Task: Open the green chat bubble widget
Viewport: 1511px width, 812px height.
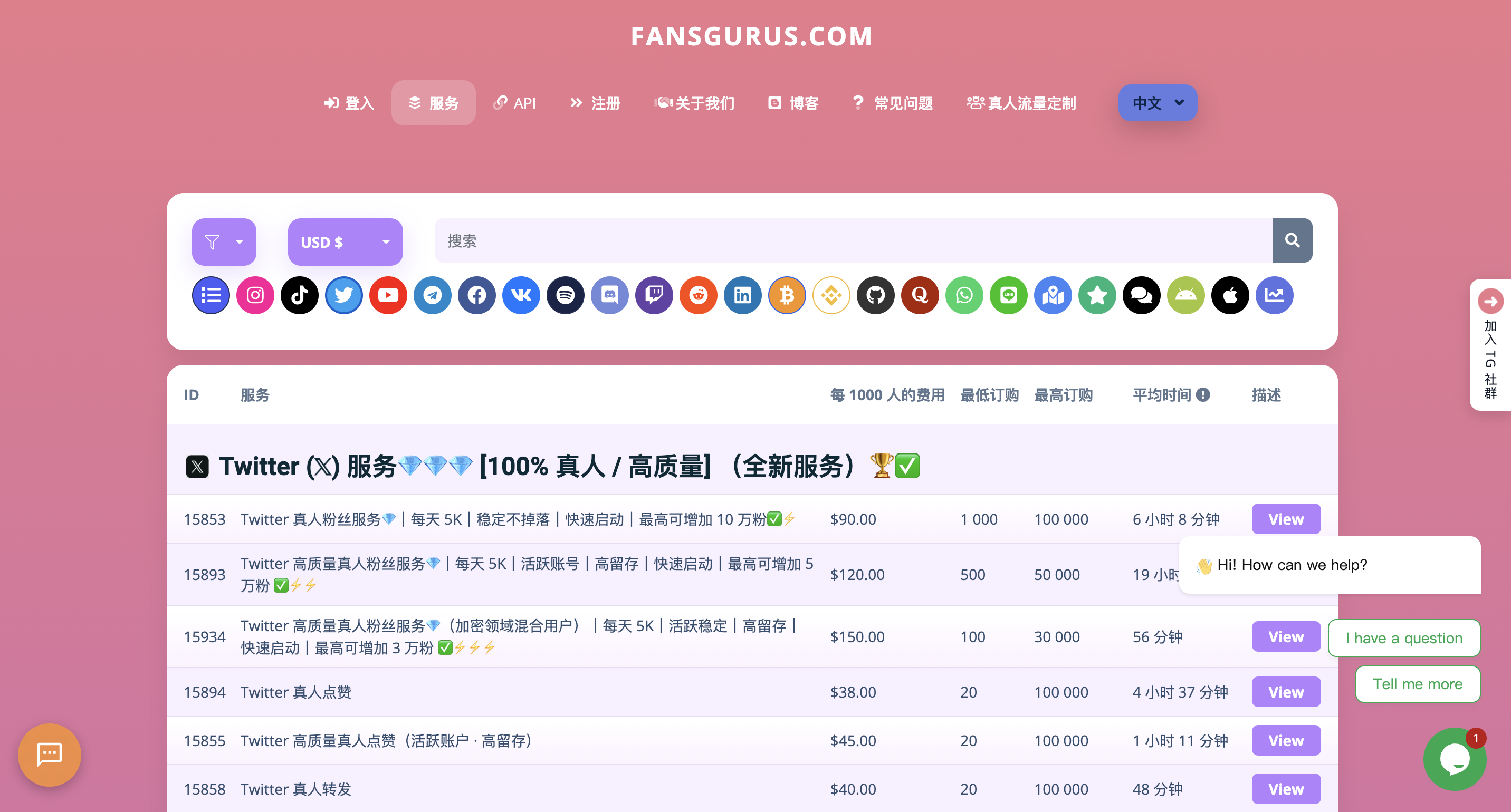Action: click(x=1454, y=759)
